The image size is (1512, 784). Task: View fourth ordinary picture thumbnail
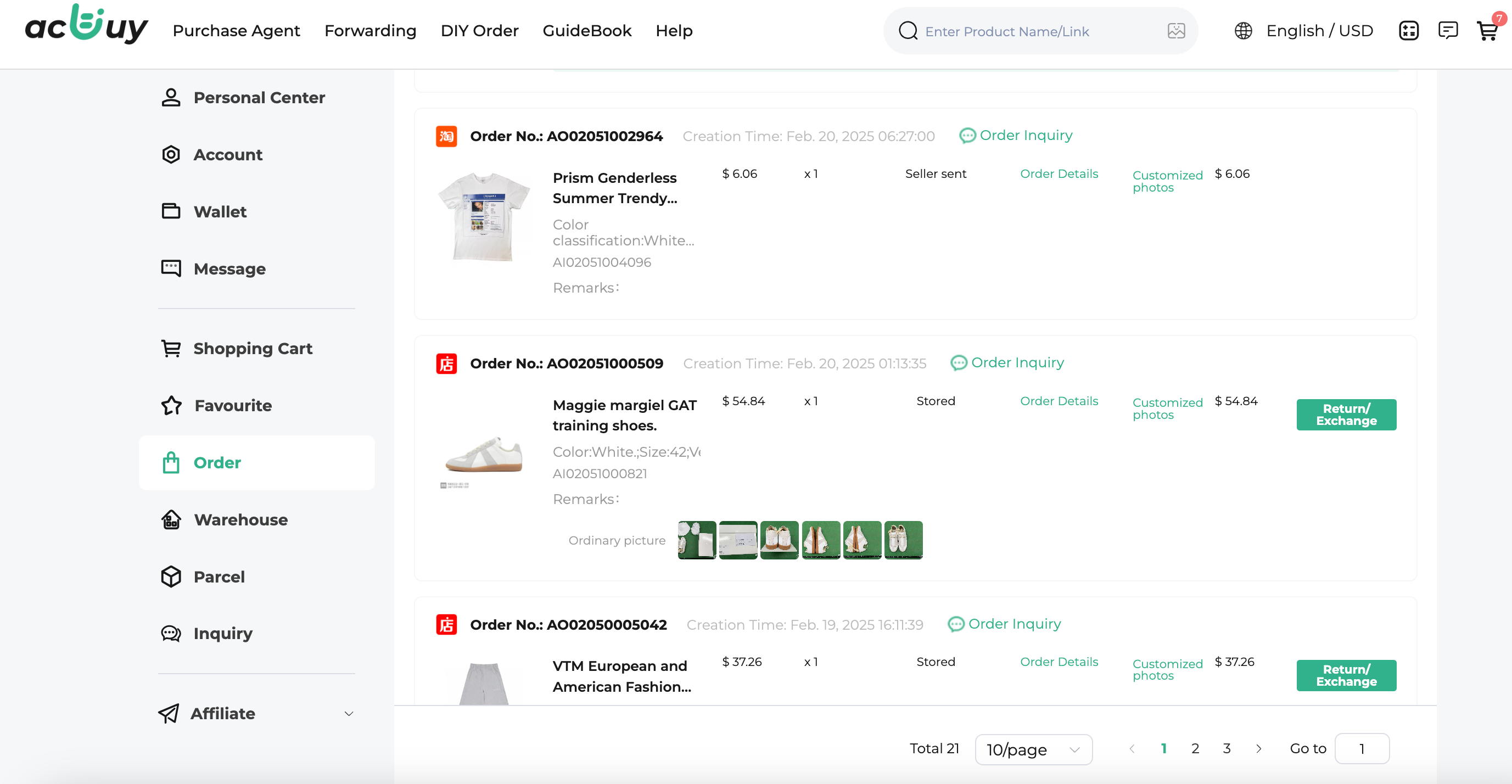pos(821,540)
